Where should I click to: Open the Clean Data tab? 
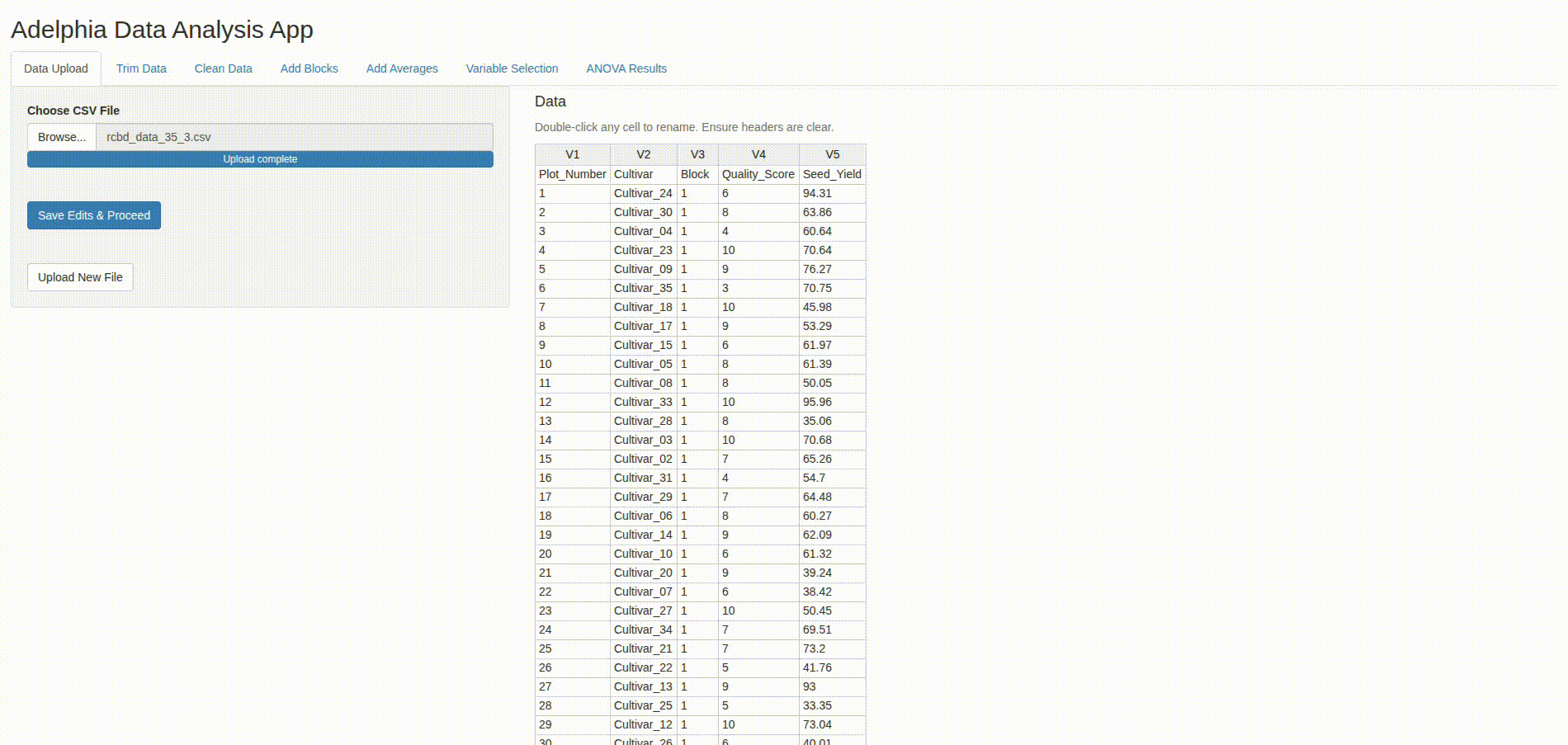pyautogui.click(x=223, y=68)
